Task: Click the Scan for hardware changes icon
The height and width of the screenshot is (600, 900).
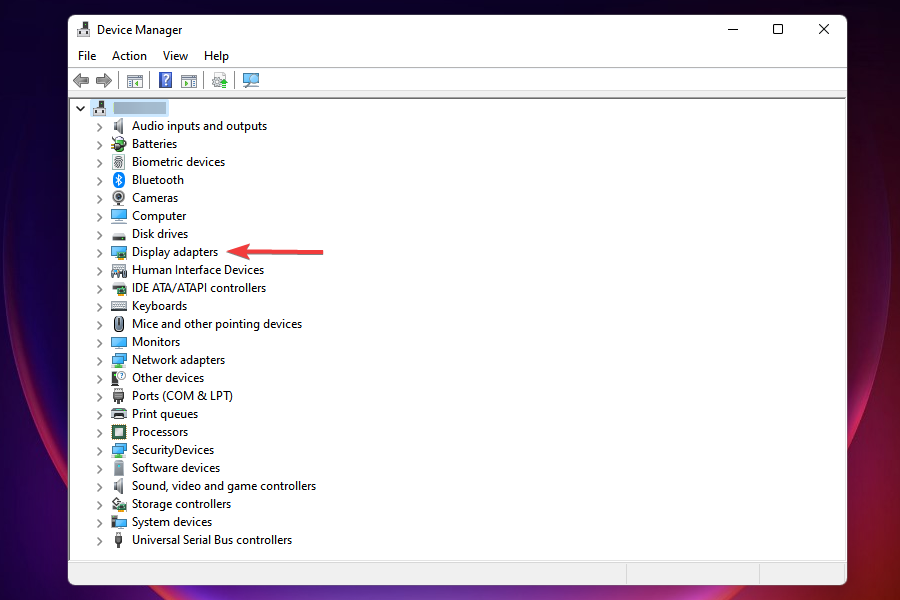Action: pyautogui.click(x=251, y=80)
